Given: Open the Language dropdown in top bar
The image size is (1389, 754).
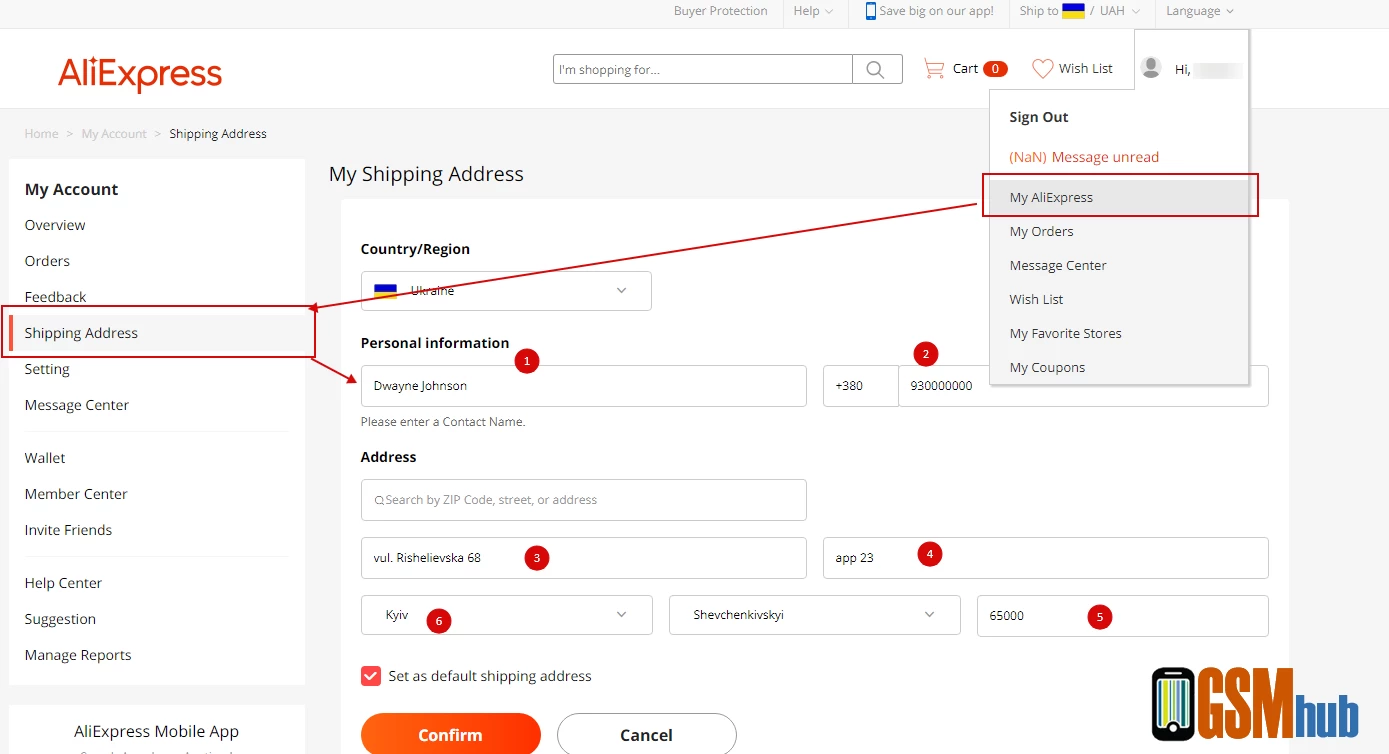Looking at the screenshot, I should (1199, 11).
